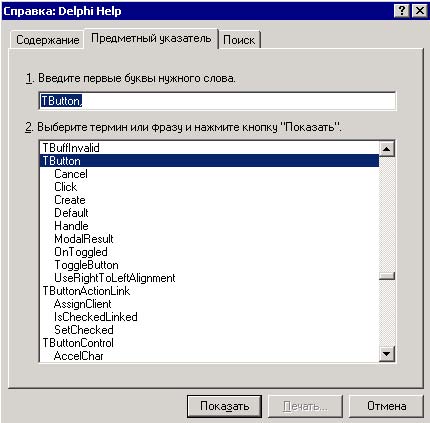
Task: Switch to the Содержание tab
Action: click(47, 40)
